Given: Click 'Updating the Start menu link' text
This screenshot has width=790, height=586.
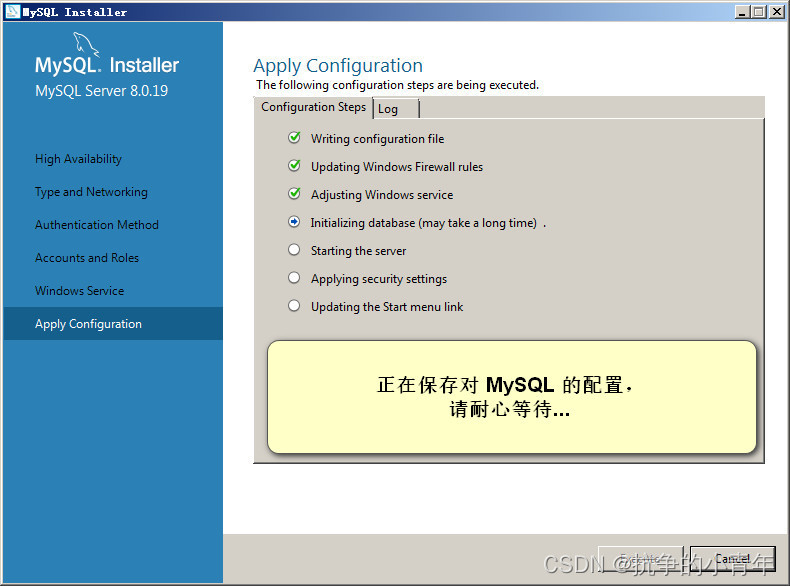Looking at the screenshot, I should point(387,307).
